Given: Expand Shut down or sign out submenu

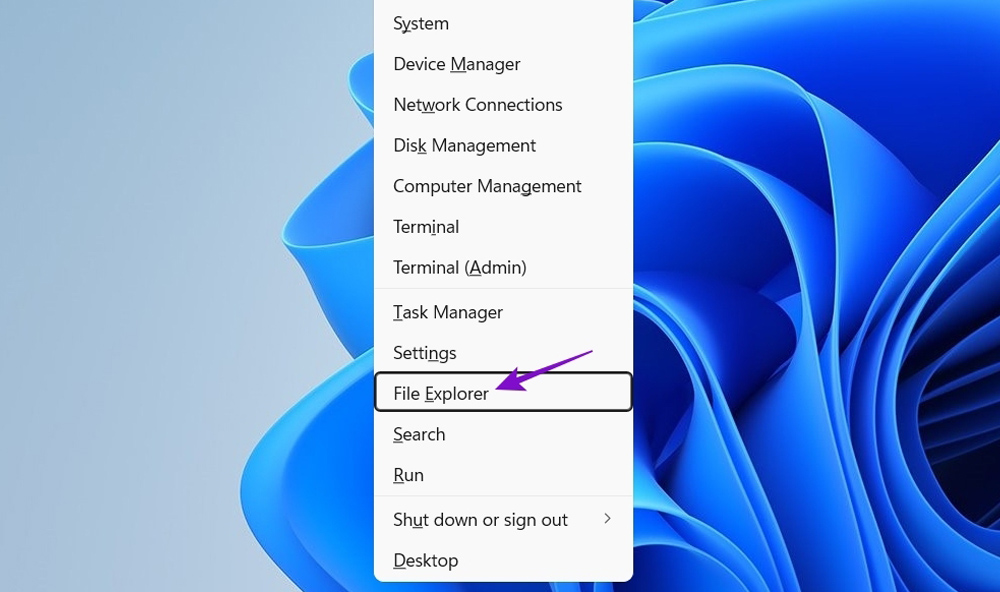Looking at the screenshot, I should [480, 520].
